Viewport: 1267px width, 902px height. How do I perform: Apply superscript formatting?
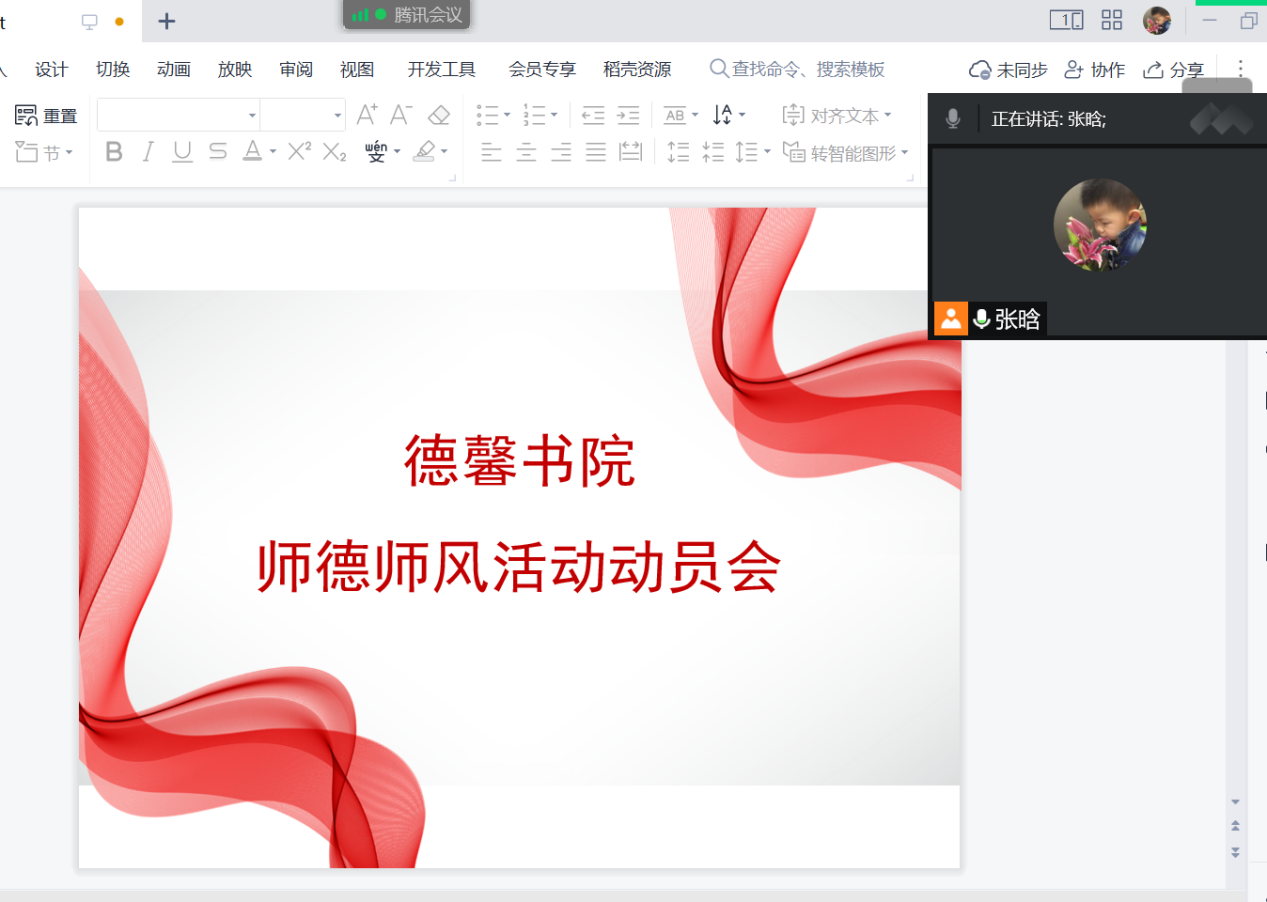(299, 152)
